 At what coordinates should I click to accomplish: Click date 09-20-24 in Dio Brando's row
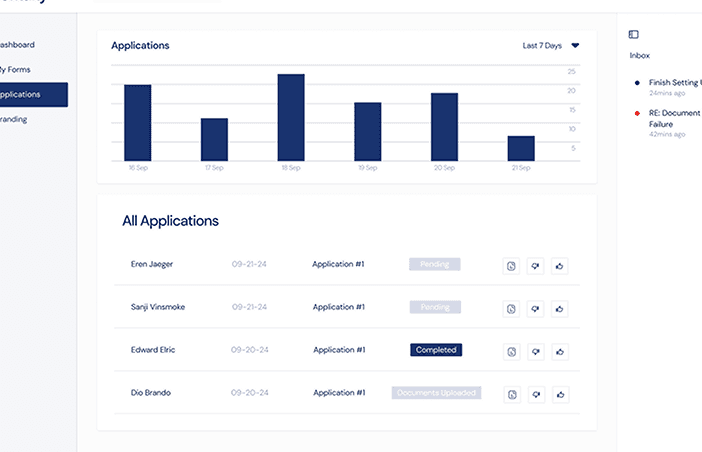pyautogui.click(x=249, y=393)
